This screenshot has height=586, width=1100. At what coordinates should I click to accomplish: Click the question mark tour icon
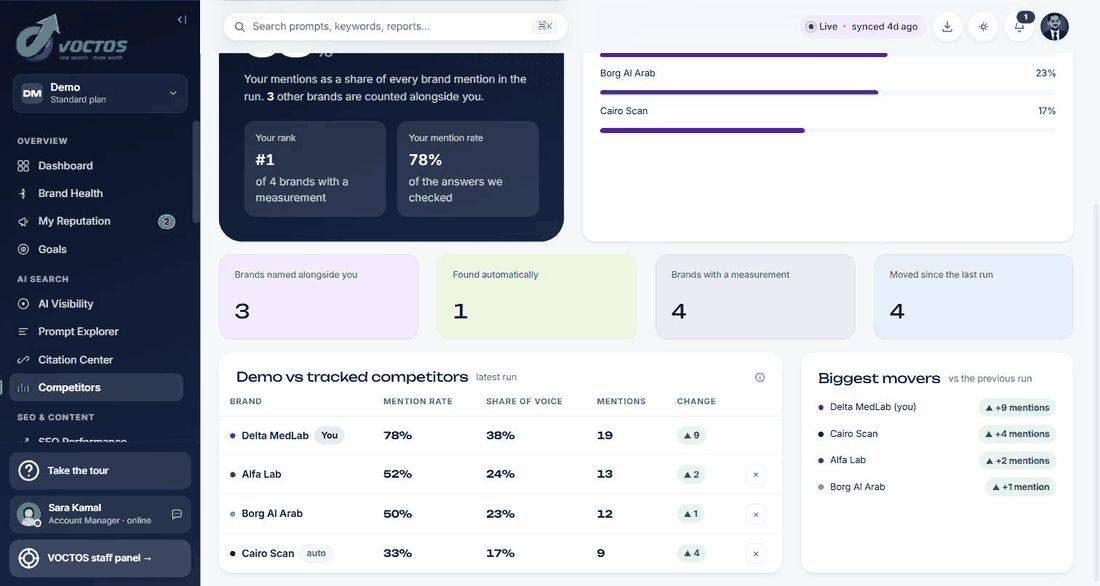point(29,470)
